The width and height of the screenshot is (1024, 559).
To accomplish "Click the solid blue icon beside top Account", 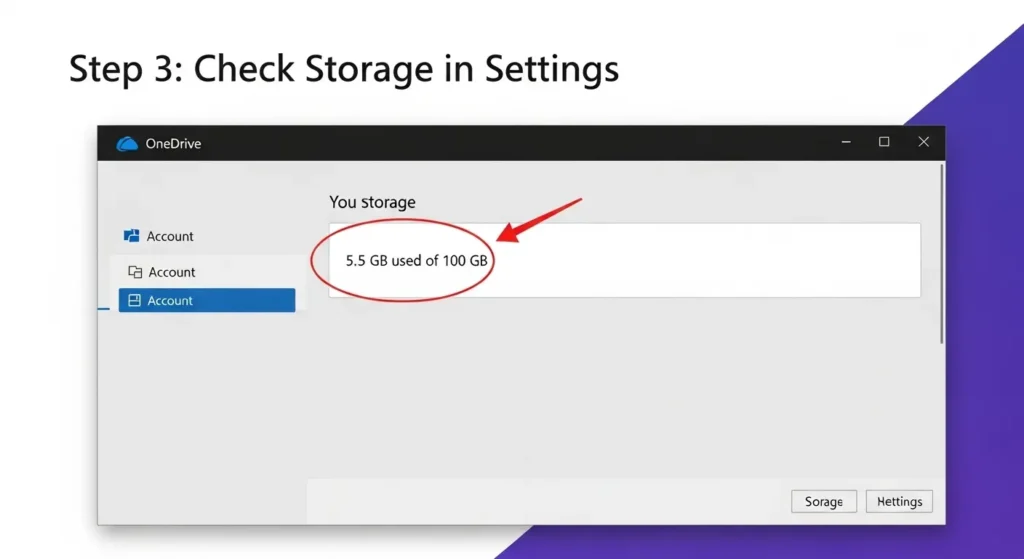I will coord(131,236).
